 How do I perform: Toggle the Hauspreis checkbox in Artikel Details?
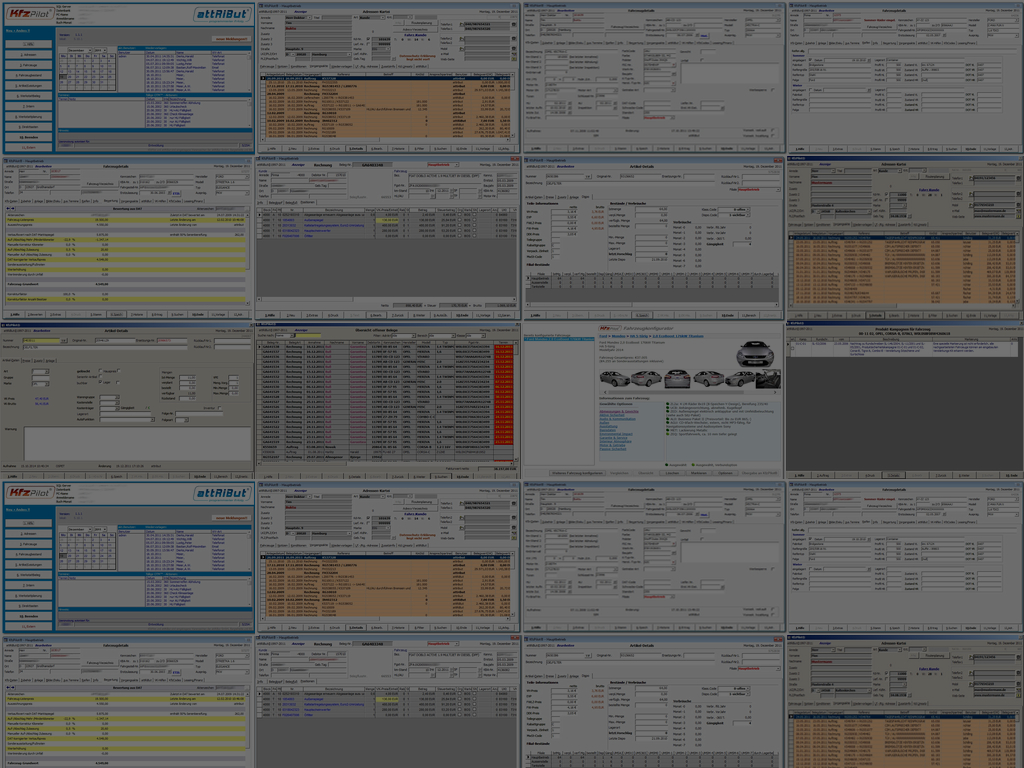pyautogui.click(x=119, y=370)
